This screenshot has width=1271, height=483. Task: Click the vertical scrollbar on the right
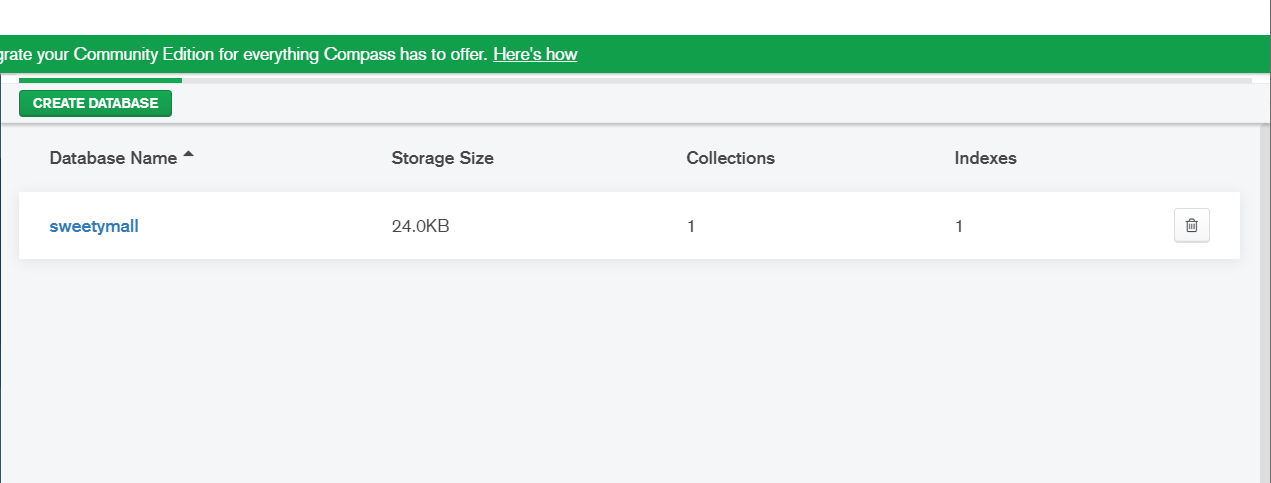click(1265, 300)
